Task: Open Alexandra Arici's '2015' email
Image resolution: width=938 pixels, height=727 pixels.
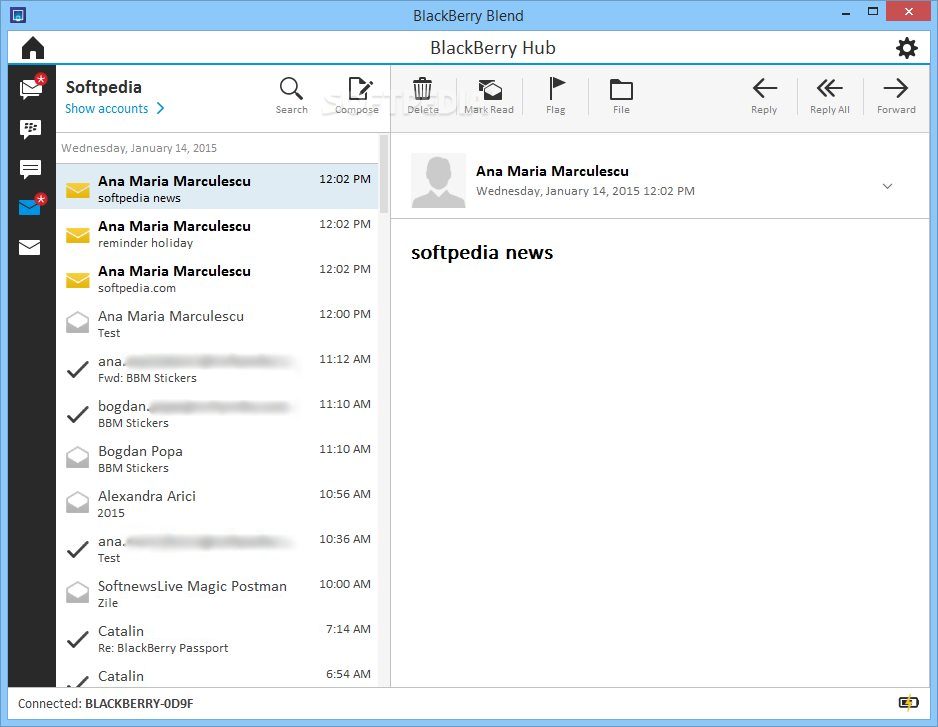Action: coord(218,502)
